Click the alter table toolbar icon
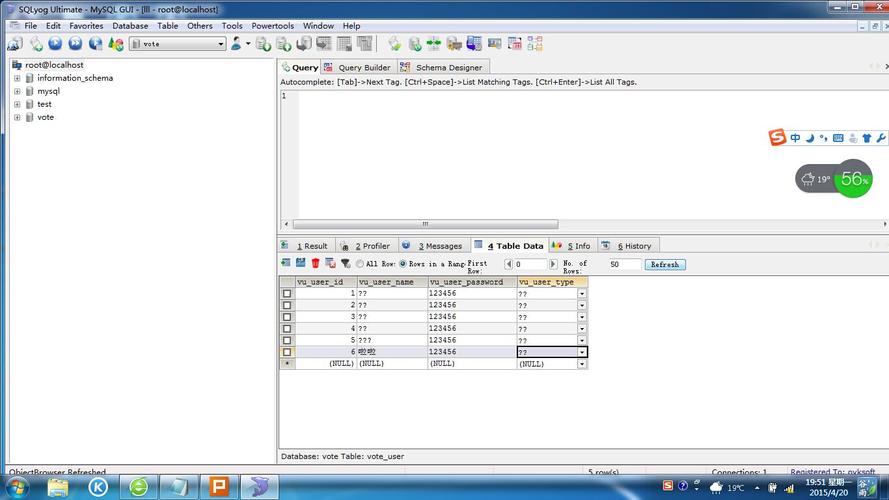The image size is (889, 500). [344, 44]
